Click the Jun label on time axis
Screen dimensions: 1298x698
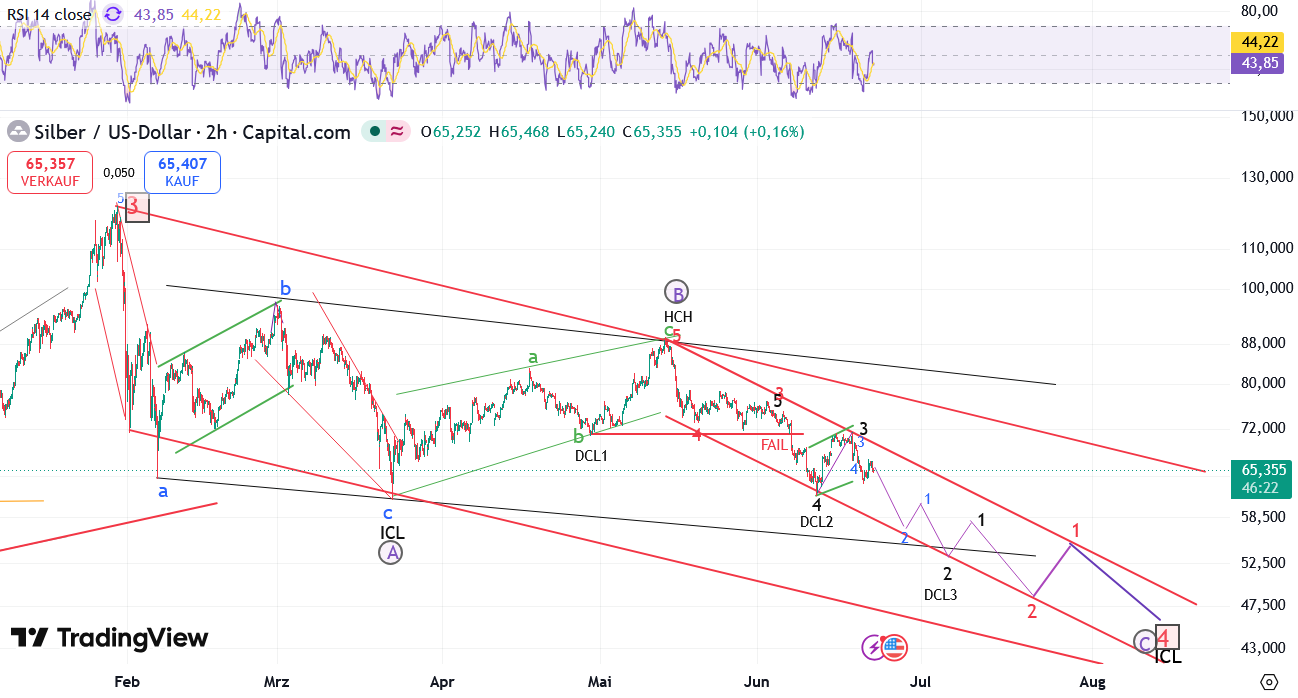[757, 682]
